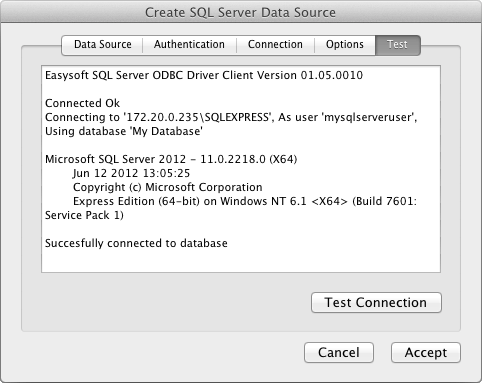Open the Authentication tab
482x383 pixels.
(x=189, y=45)
